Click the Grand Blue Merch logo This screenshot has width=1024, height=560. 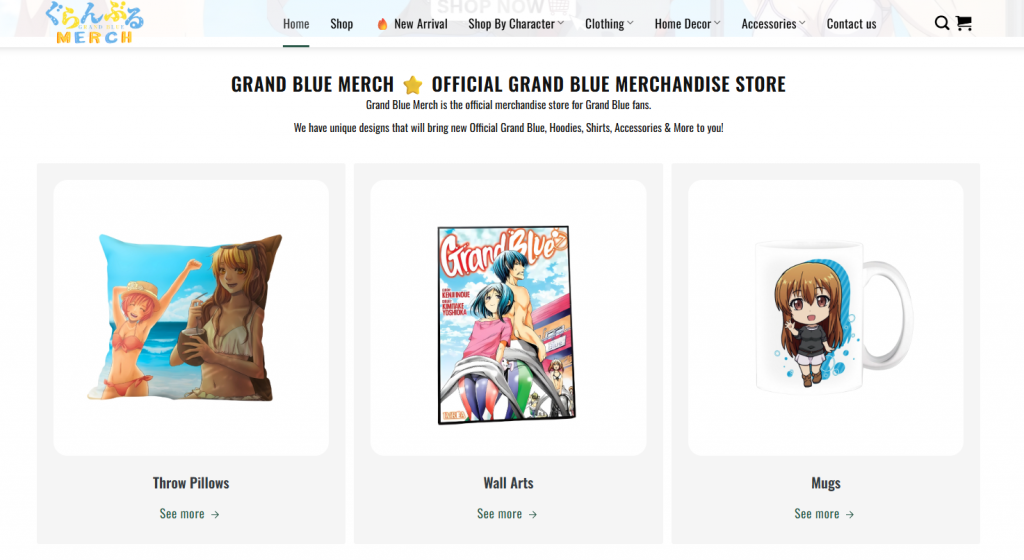tap(95, 22)
